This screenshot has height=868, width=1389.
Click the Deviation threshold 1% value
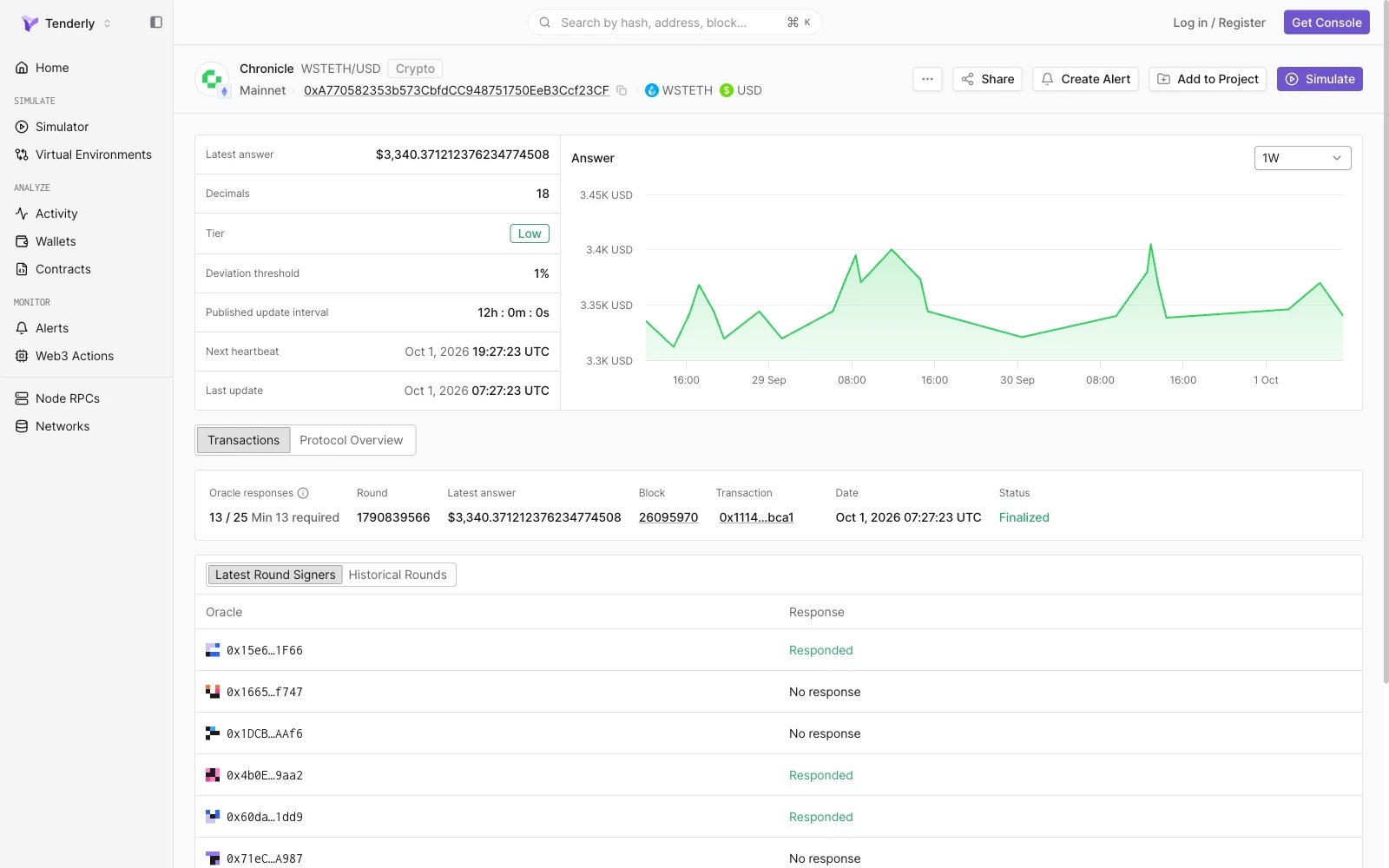542,273
